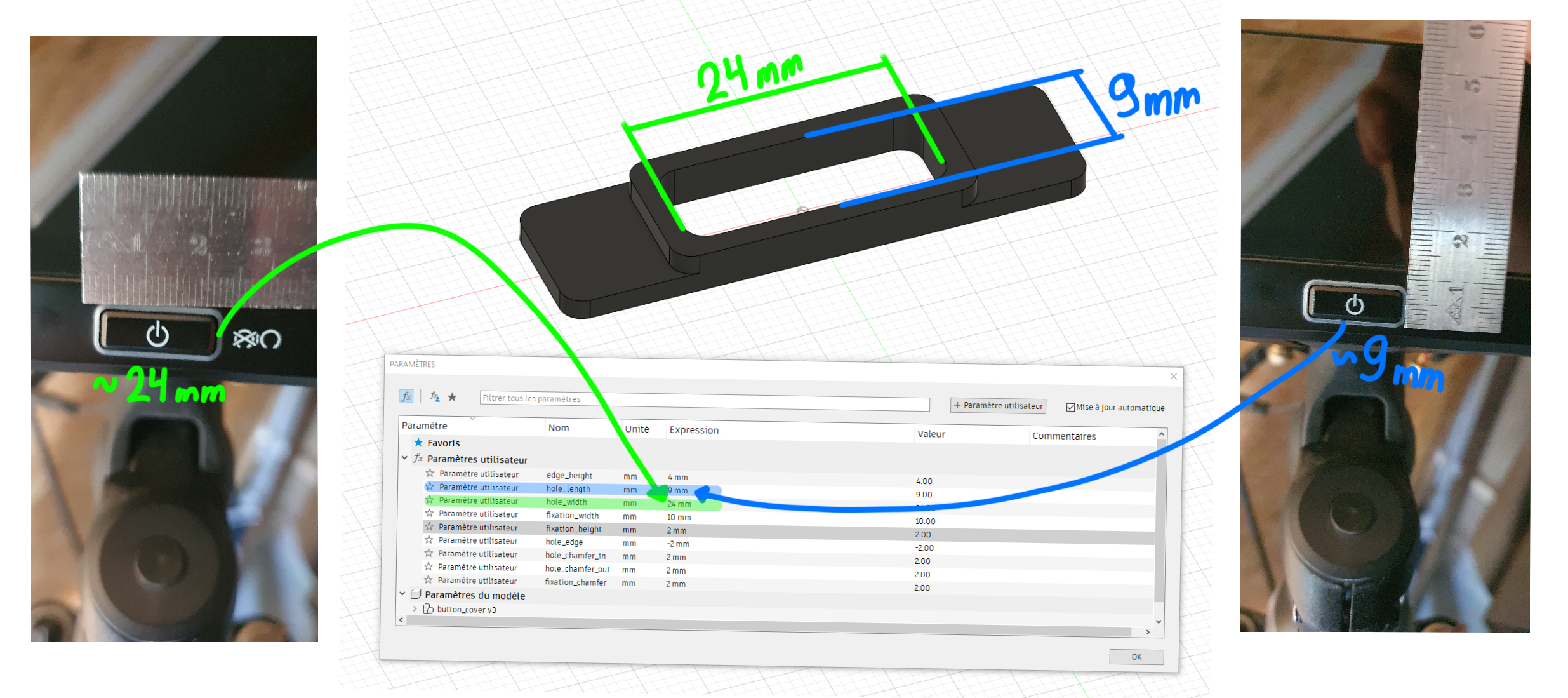Click the button_cover v3 component icon
Screen dimensions: 1568x698
[429, 609]
